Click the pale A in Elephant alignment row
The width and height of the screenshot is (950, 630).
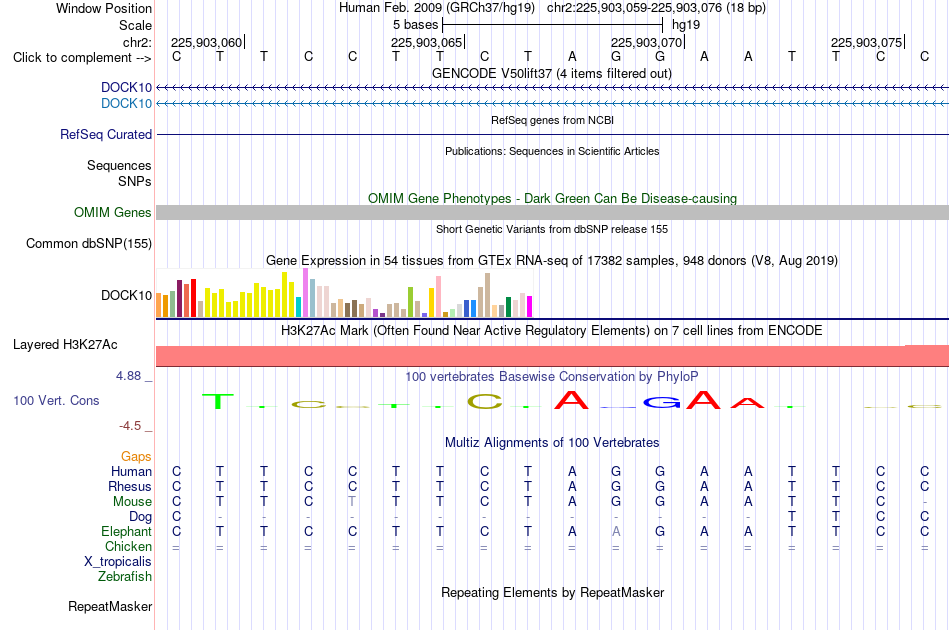[616, 531]
